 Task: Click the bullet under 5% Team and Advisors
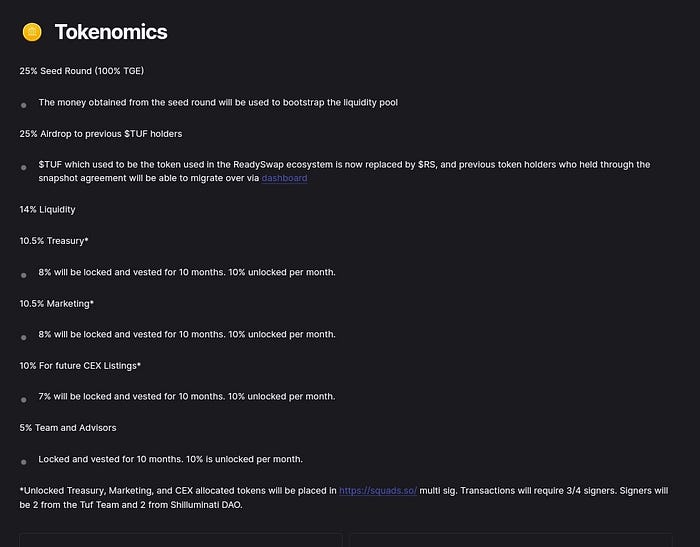click(x=24, y=460)
